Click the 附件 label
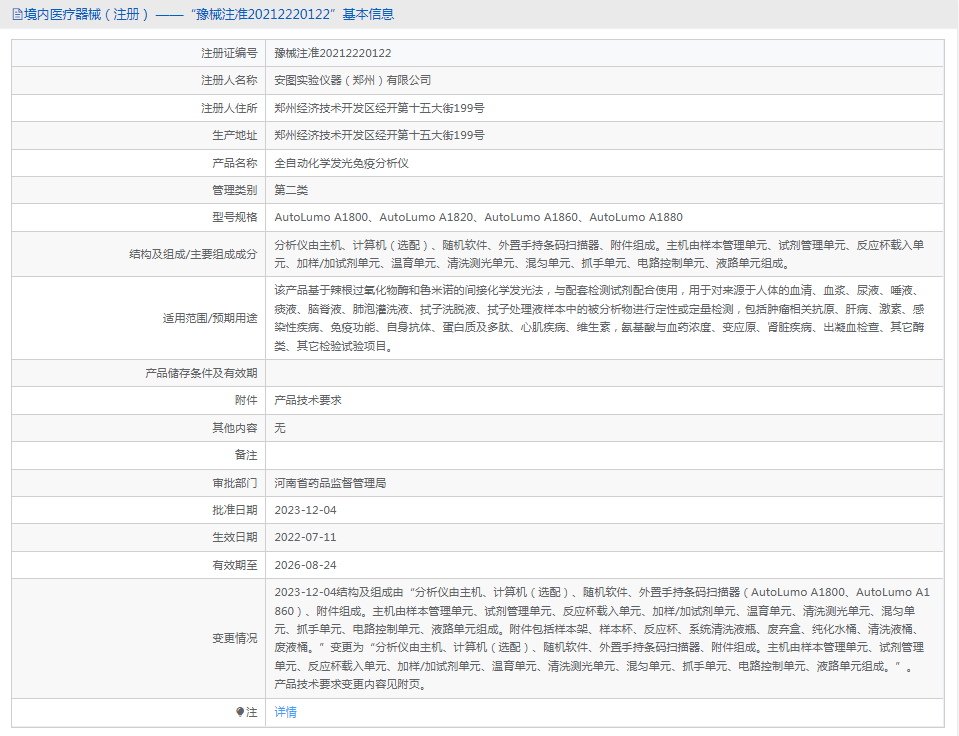 246,400
